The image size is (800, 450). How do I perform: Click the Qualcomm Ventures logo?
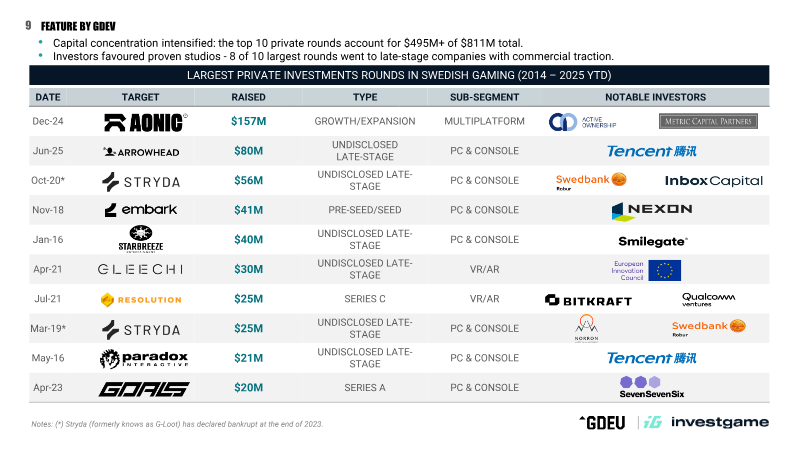tap(709, 299)
